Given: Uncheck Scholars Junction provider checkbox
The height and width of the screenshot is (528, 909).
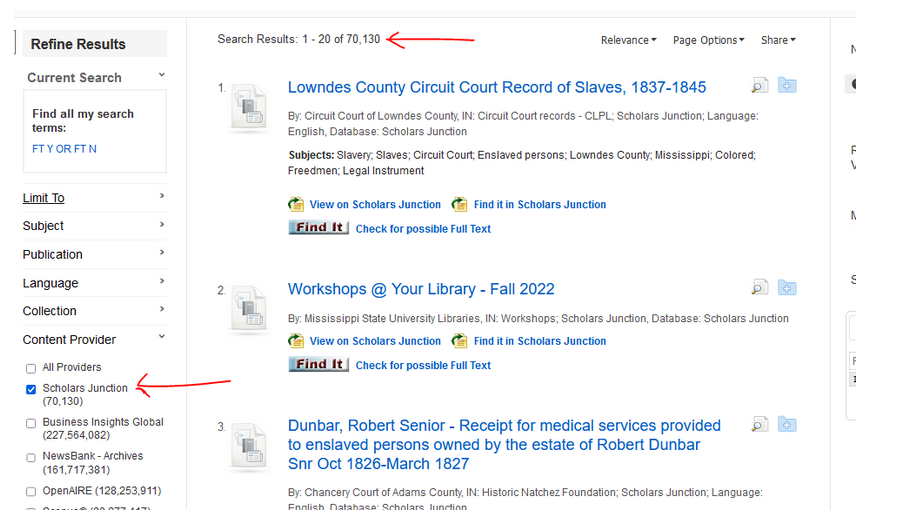Looking at the screenshot, I should pyautogui.click(x=31, y=389).
